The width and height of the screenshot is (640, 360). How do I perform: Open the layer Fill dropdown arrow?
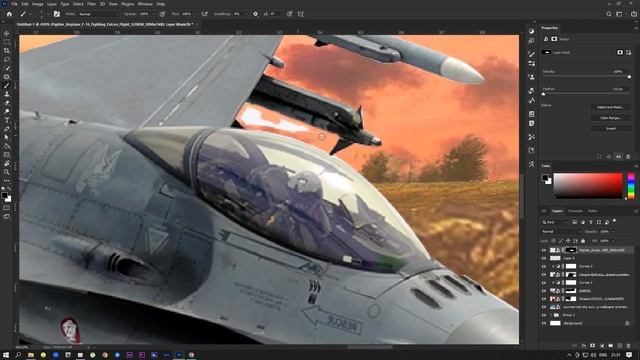tap(613, 241)
